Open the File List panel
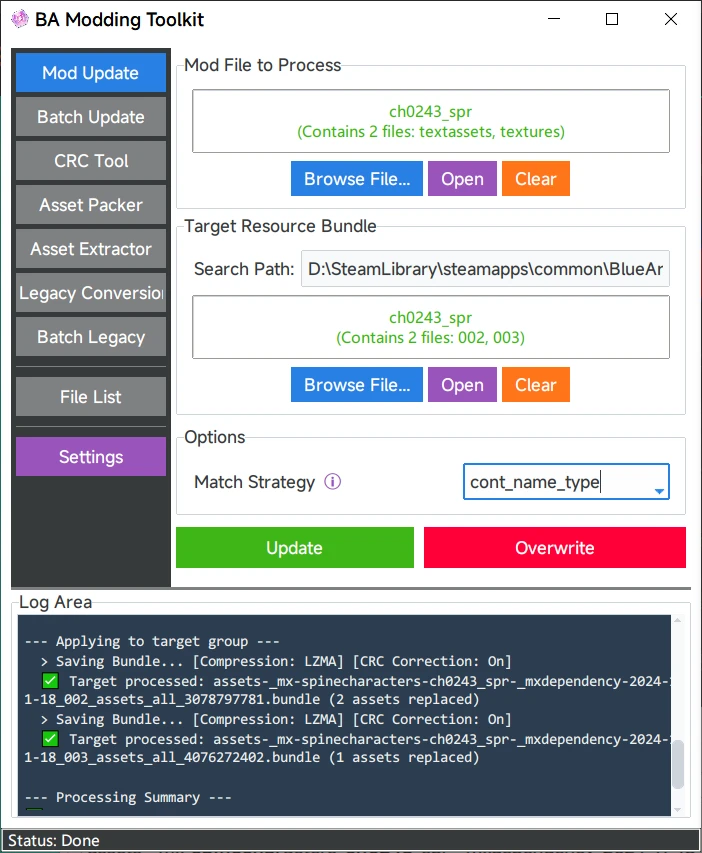Image resolution: width=702 pixels, height=853 pixels. pos(91,397)
